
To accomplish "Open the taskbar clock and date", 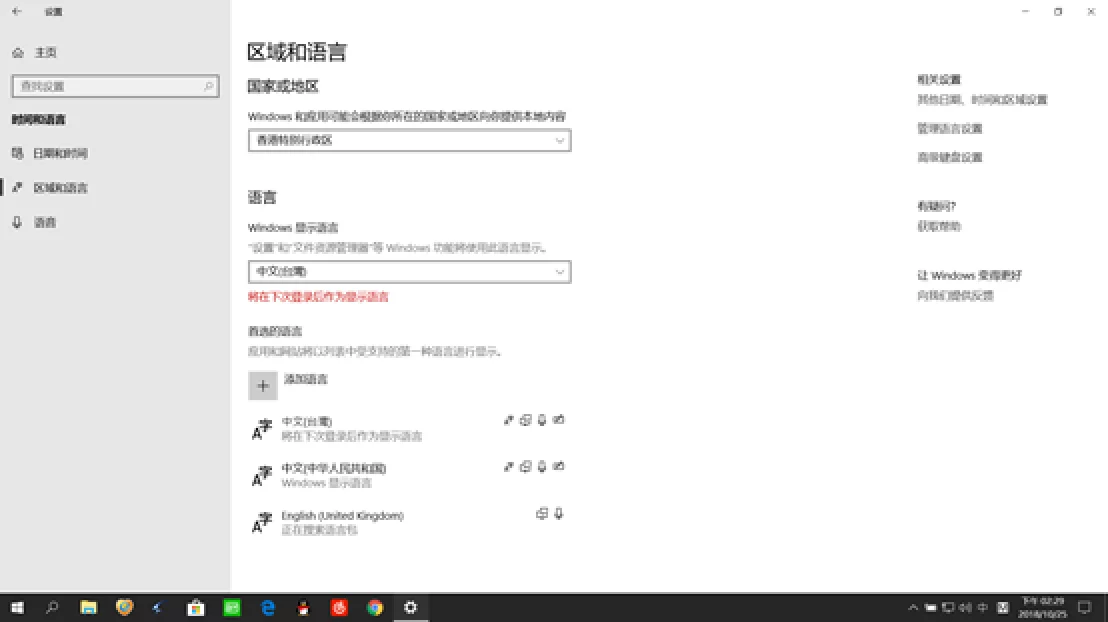I will click(1043, 607).
